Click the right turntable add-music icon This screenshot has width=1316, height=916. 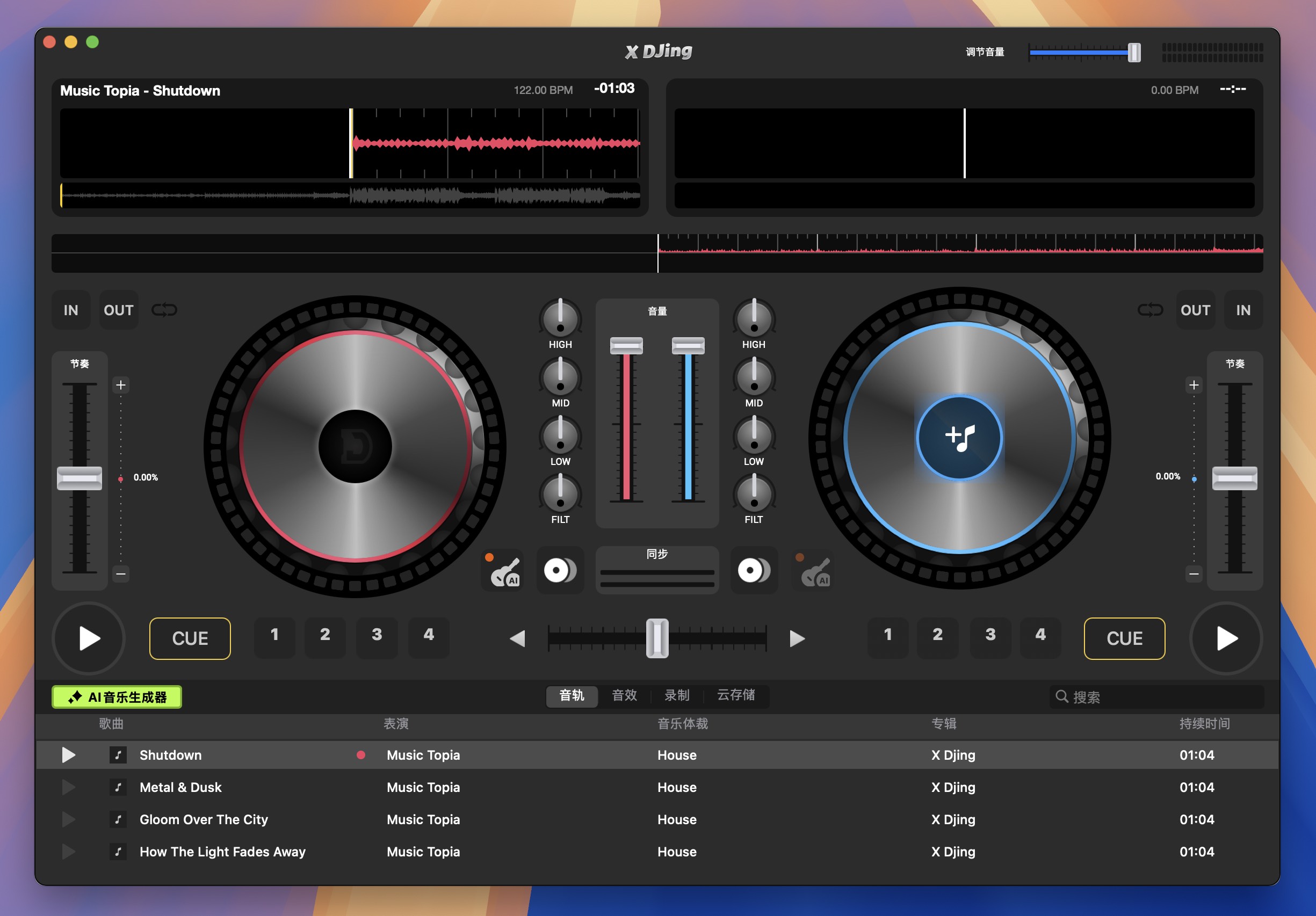point(958,435)
